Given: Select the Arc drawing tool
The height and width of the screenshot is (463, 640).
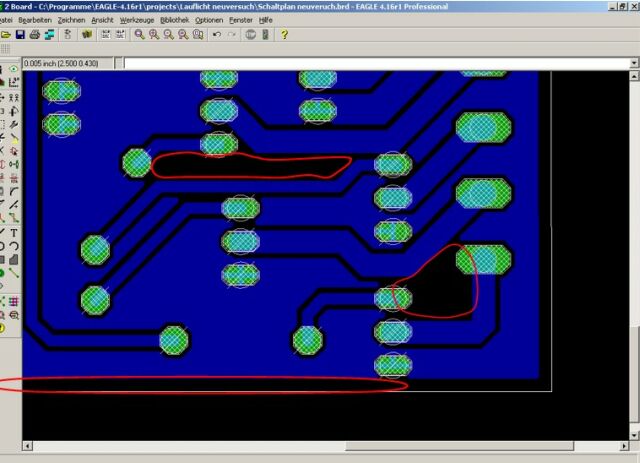Looking at the screenshot, I should pyautogui.click(x=14, y=246).
